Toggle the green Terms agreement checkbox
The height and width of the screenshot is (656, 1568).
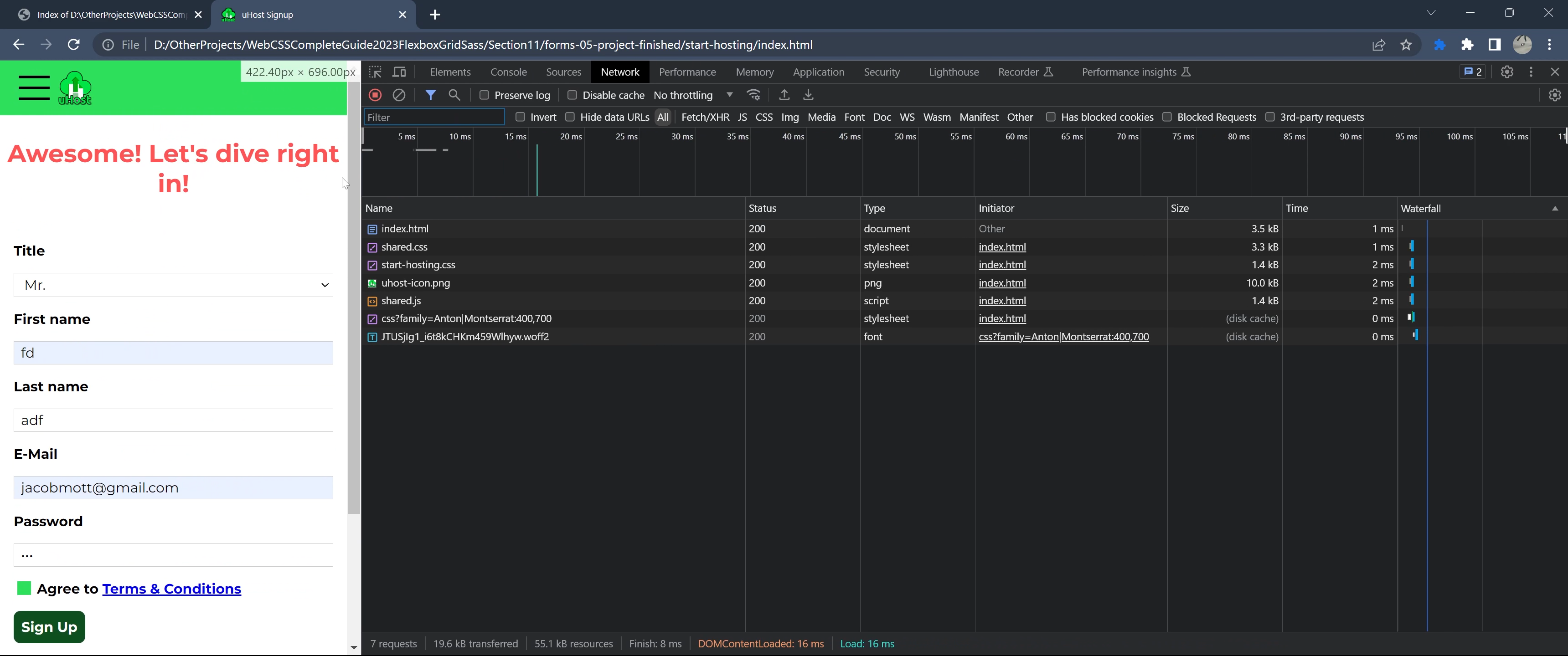point(24,588)
